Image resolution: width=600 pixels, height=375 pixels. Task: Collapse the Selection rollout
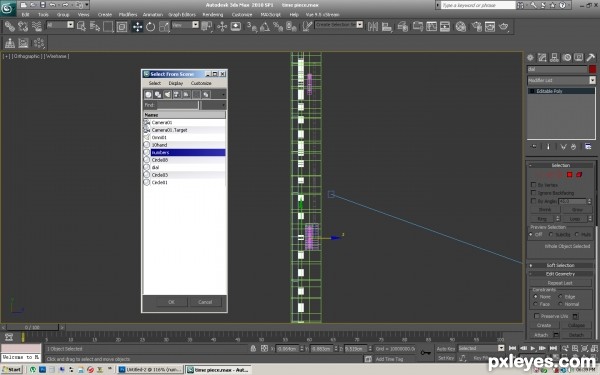tap(561, 165)
